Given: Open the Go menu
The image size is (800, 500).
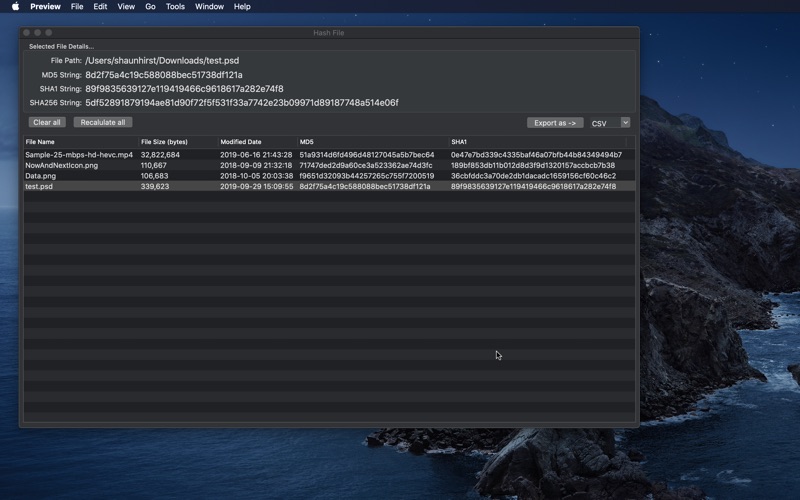Looking at the screenshot, I should tap(150, 7).
